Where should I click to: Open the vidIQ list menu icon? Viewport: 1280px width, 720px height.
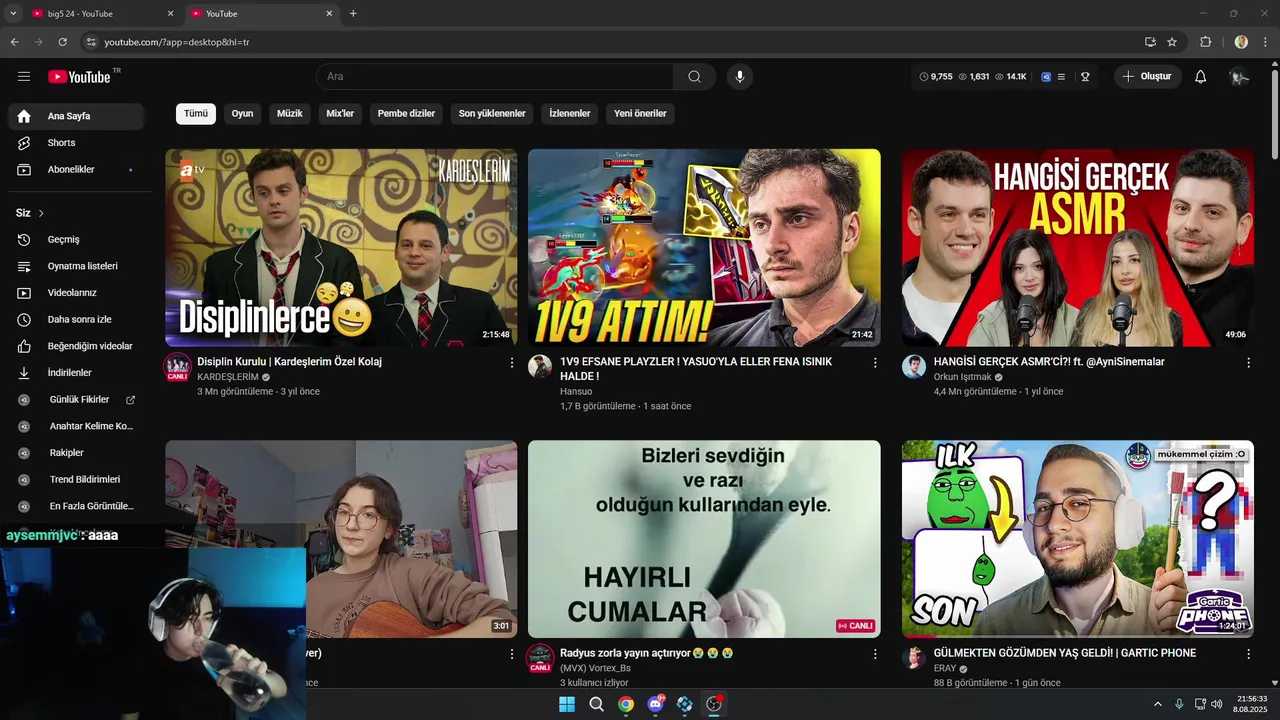[x=1061, y=77]
